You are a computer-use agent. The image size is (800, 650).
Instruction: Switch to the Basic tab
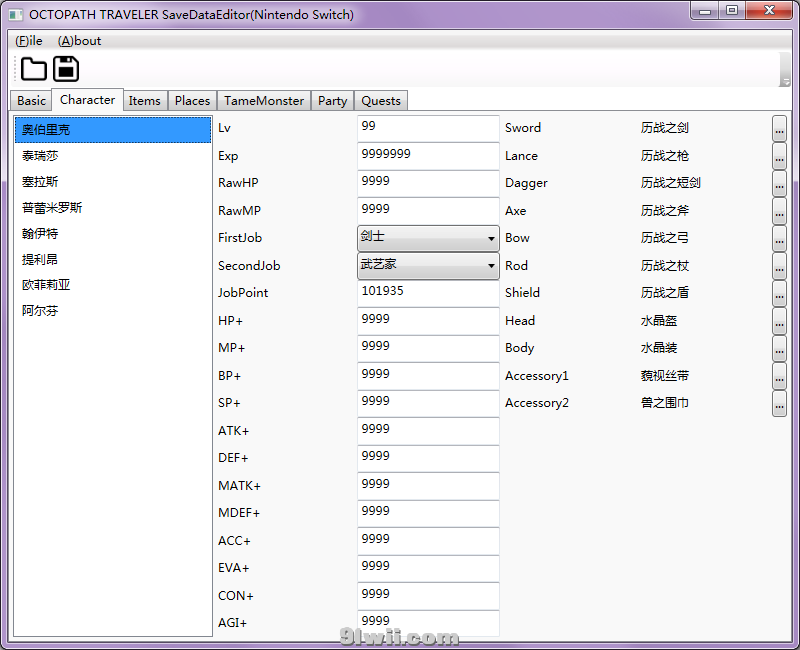pos(31,101)
